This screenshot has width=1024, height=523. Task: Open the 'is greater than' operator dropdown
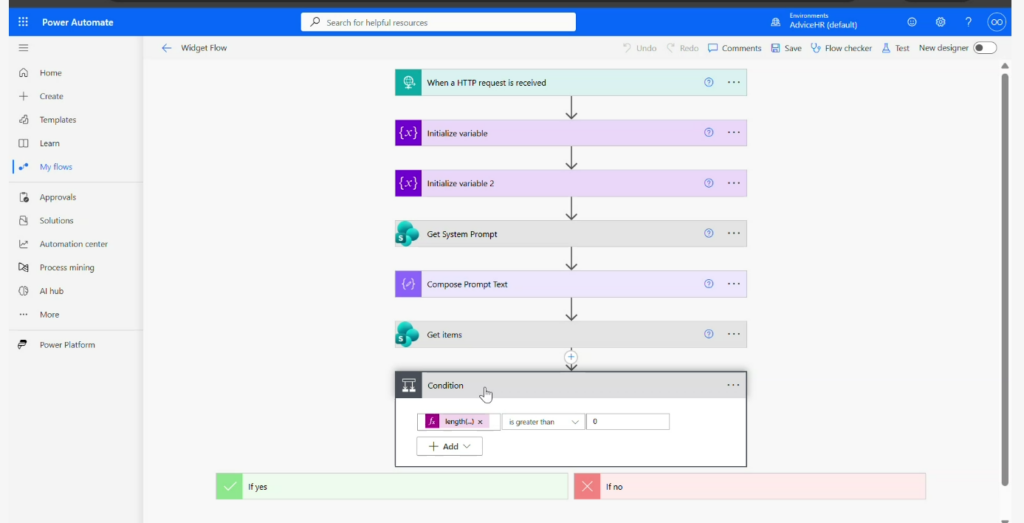543,422
